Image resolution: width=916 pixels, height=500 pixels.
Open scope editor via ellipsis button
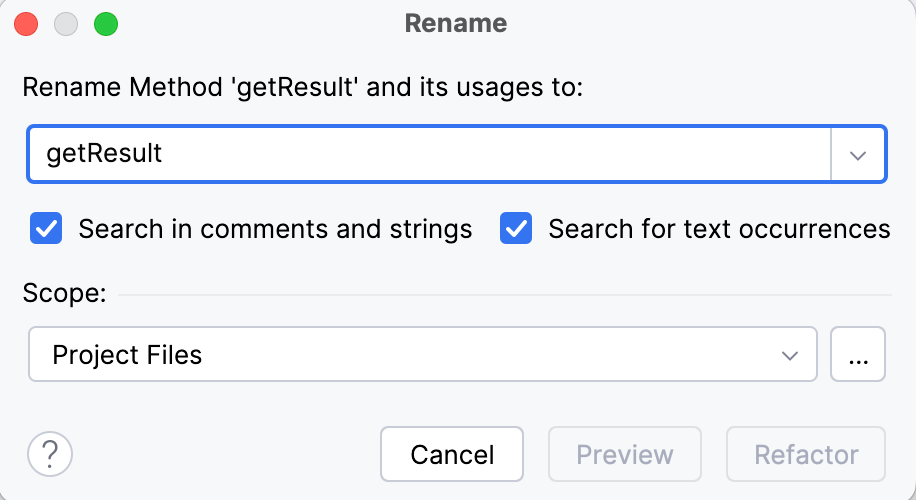pyautogui.click(x=858, y=354)
